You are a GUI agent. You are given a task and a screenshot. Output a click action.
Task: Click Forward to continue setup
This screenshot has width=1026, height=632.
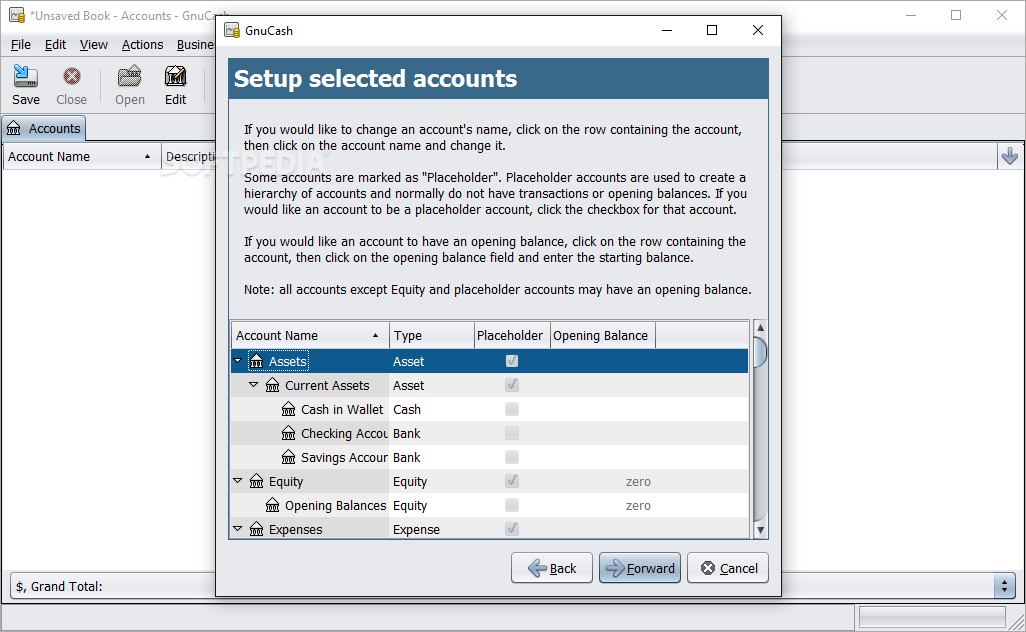[640, 568]
